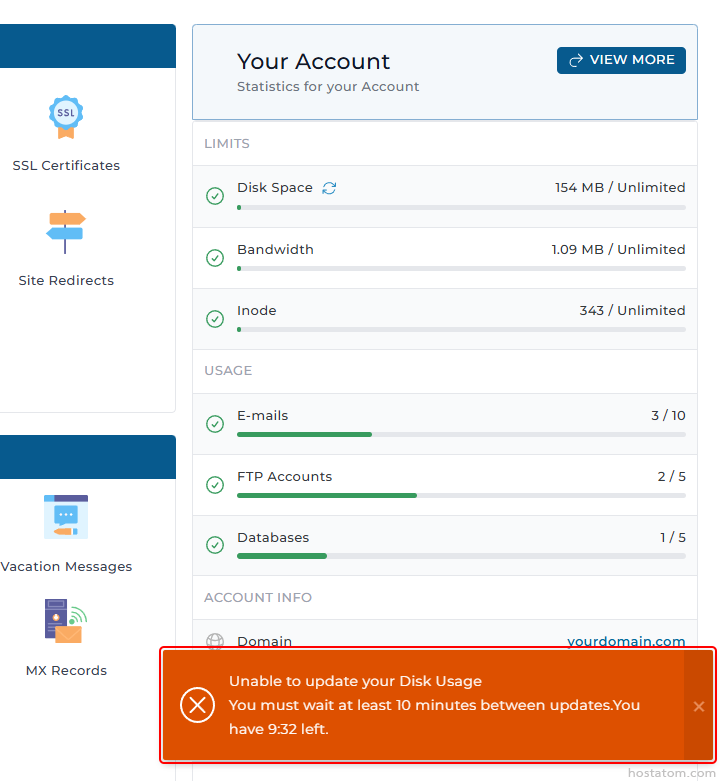720x781 pixels.
Task: Click the LIMITS section header
Action: click(x=227, y=143)
